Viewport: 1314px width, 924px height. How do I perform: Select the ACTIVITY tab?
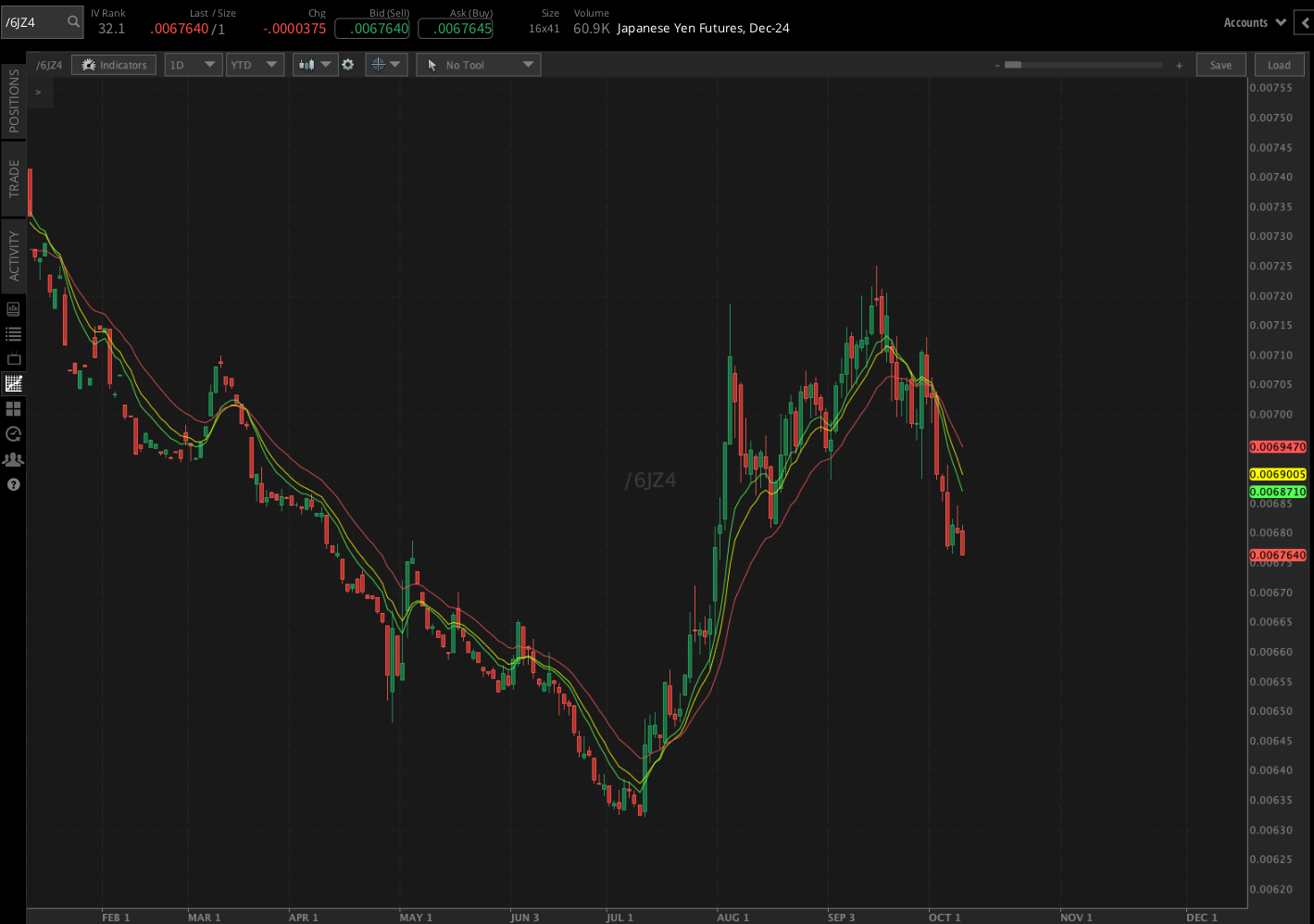[13, 256]
